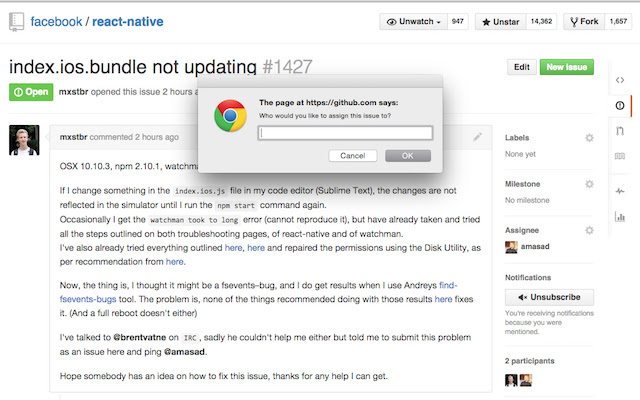Click the Unsubscribe button
640x400 pixels.
point(549,297)
